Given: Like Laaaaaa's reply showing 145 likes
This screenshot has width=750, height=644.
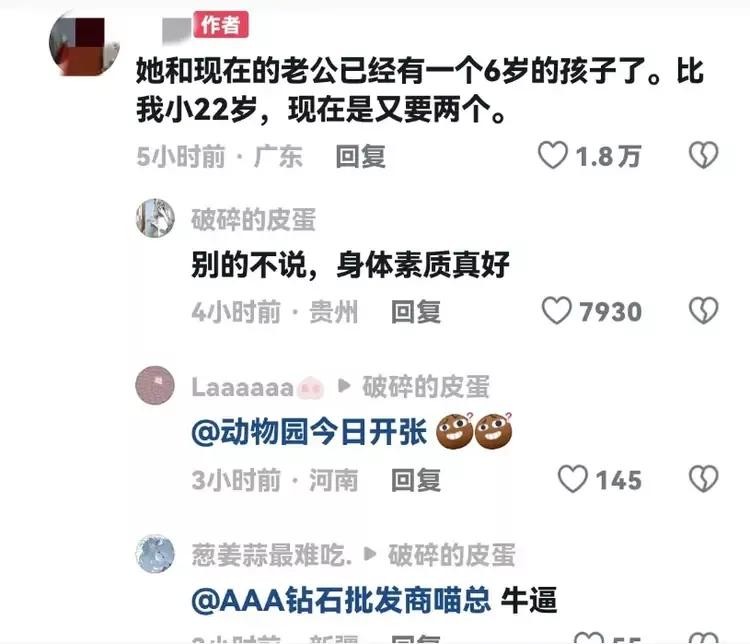Looking at the screenshot, I should 573,479.
